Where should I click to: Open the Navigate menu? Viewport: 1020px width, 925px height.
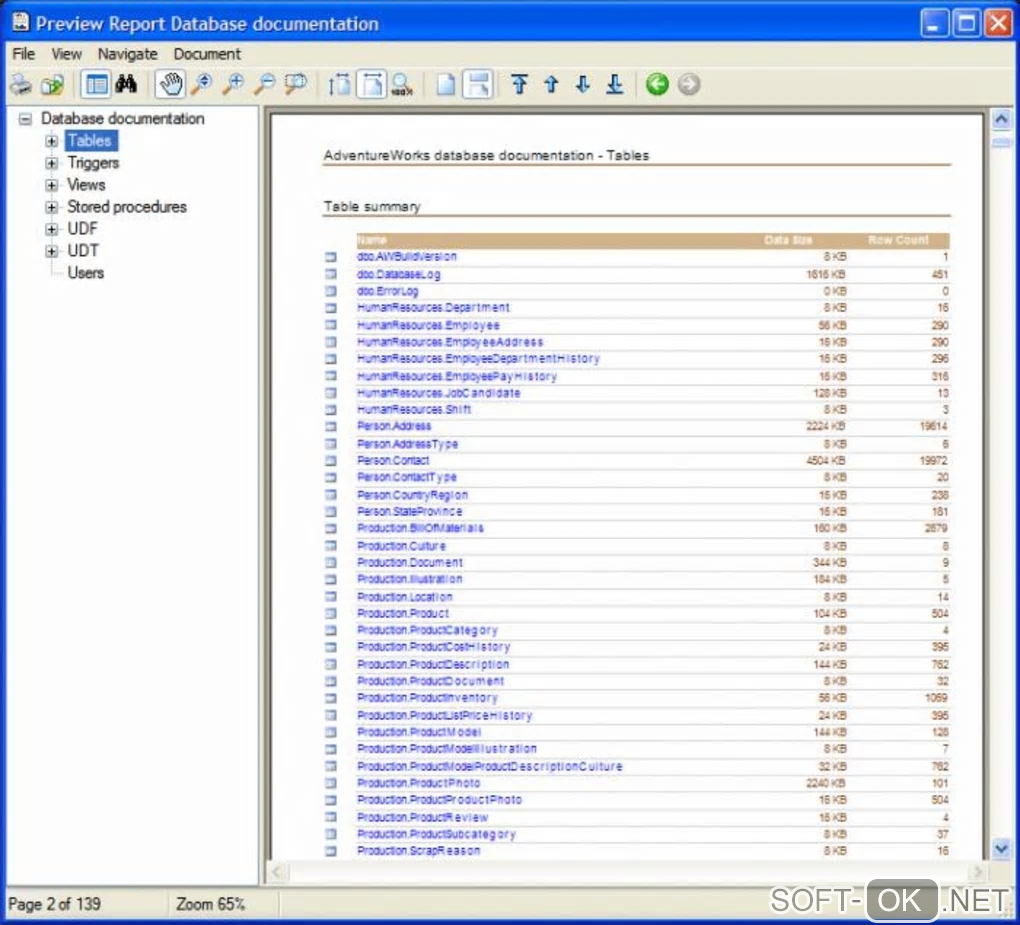128,54
